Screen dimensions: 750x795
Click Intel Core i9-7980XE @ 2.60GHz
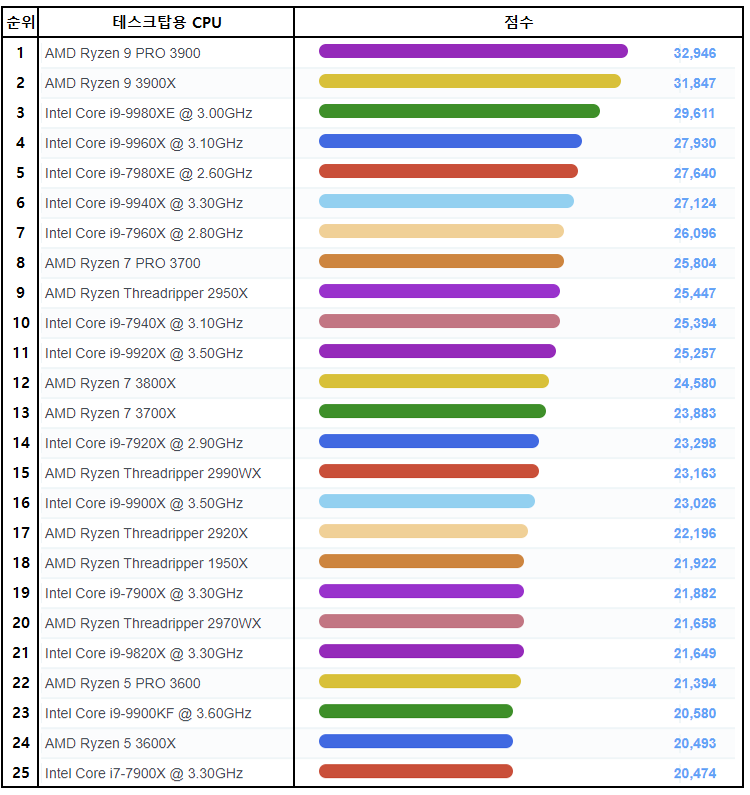148,173
